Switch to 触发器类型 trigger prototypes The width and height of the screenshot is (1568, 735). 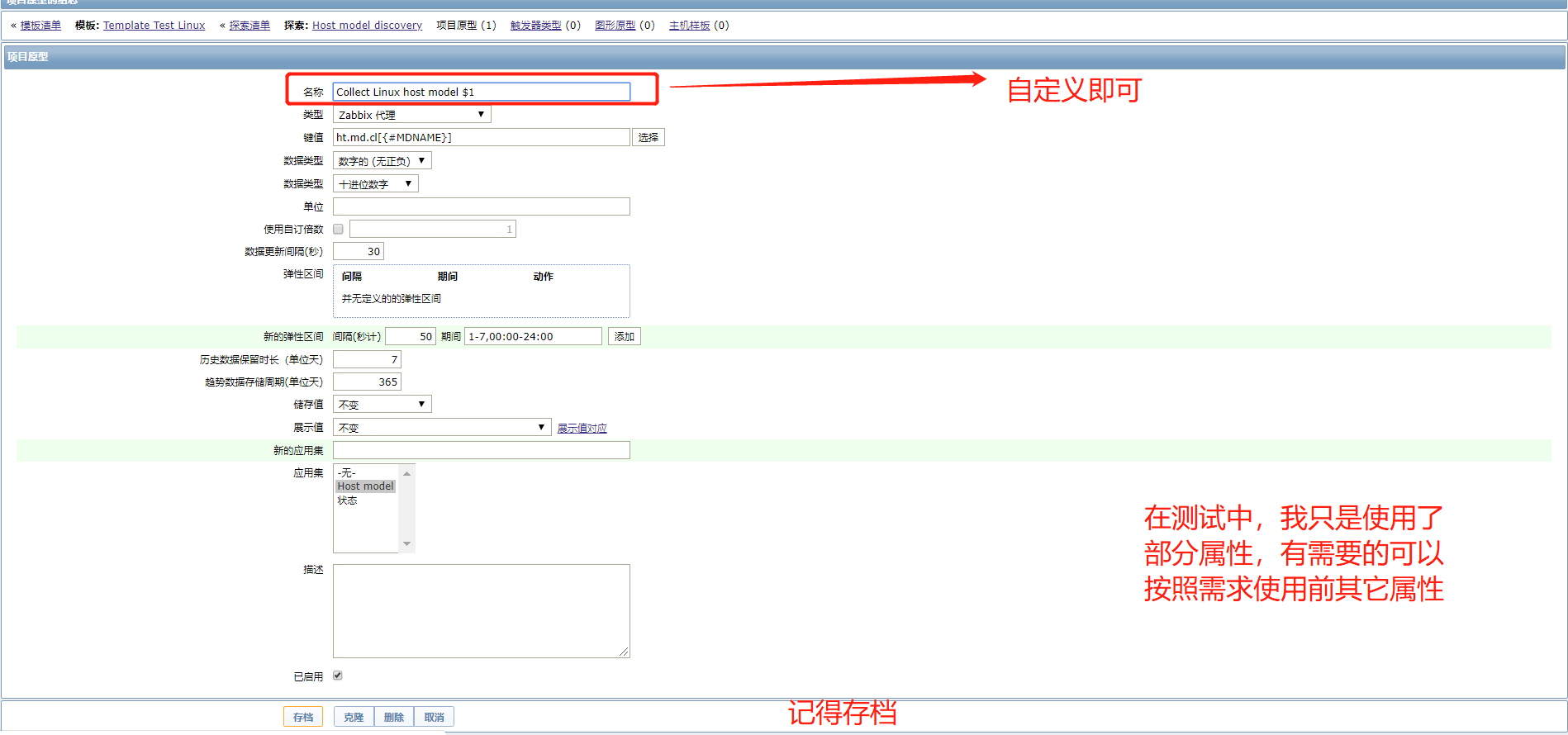[535, 26]
